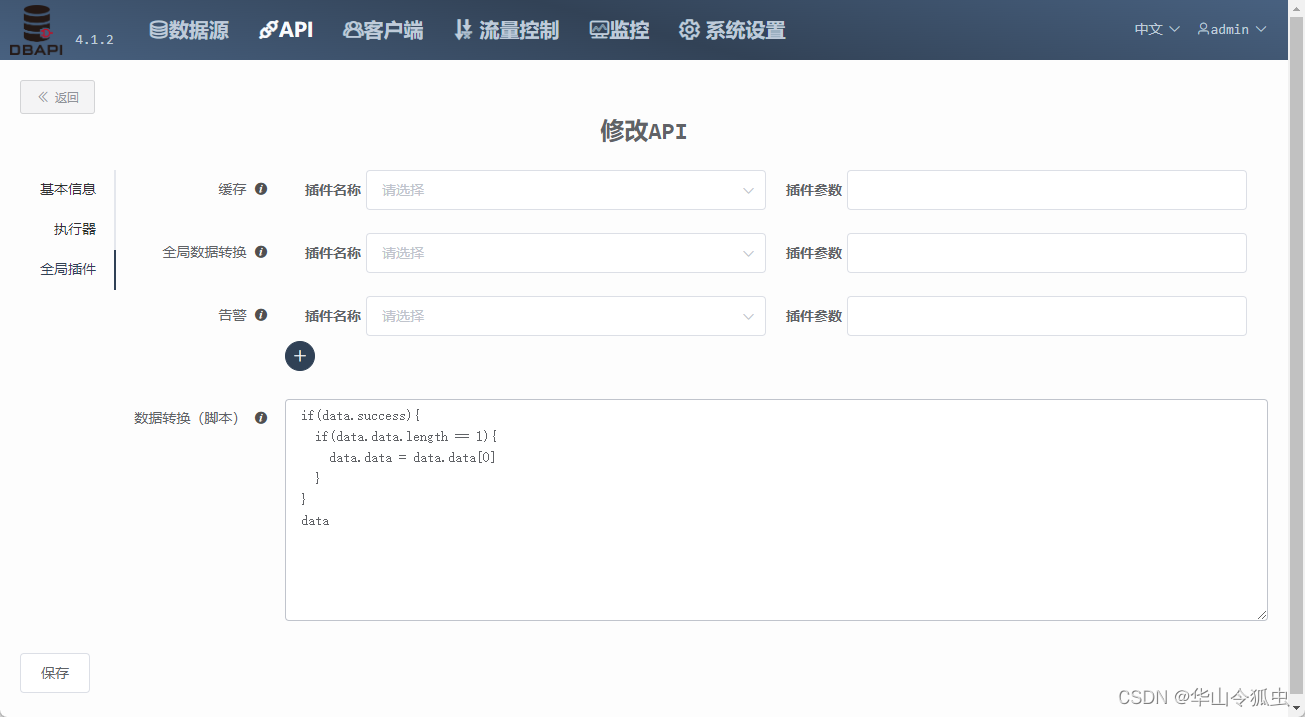This screenshot has width=1305, height=717.
Task: Open the admin account menu
Action: pyautogui.click(x=1231, y=29)
